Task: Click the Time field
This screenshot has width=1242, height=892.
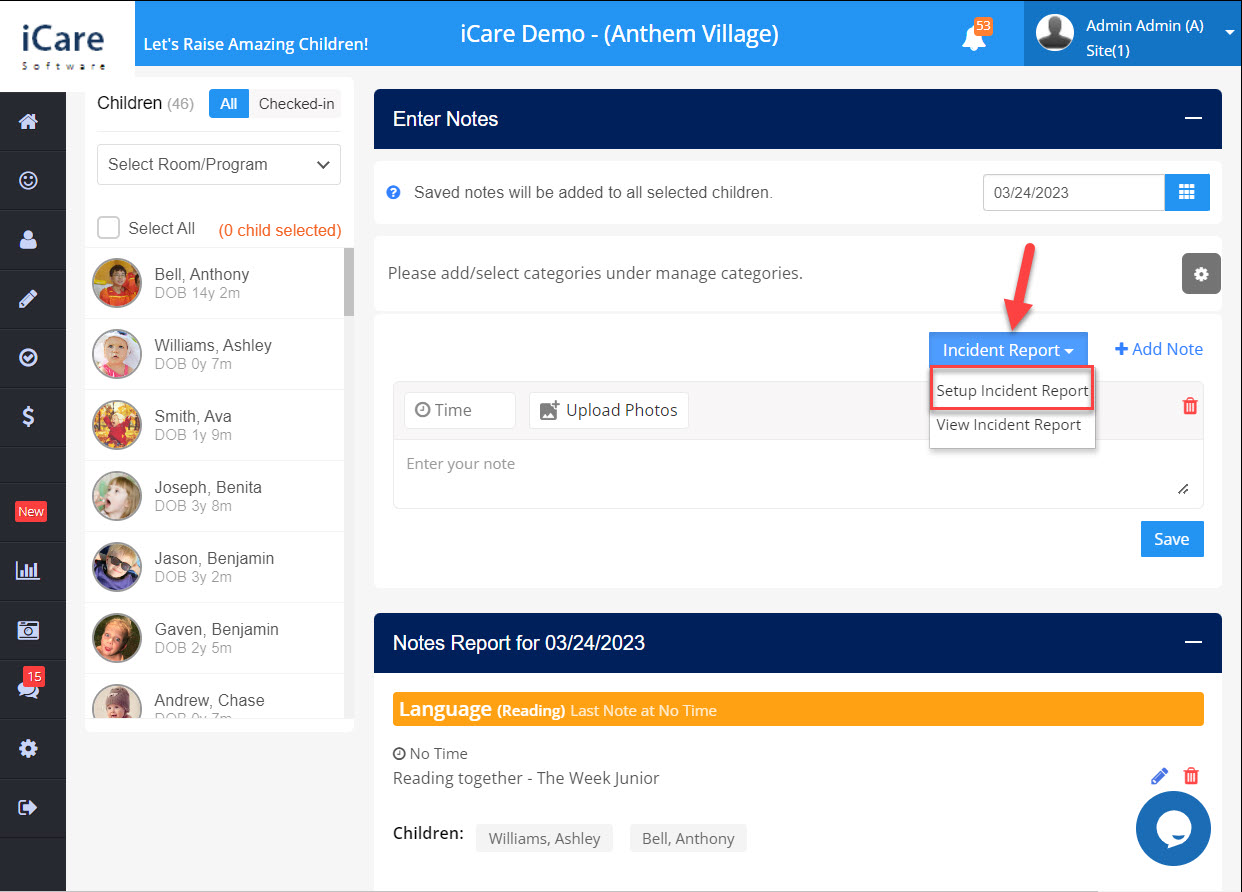Action: pyautogui.click(x=460, y=410)
